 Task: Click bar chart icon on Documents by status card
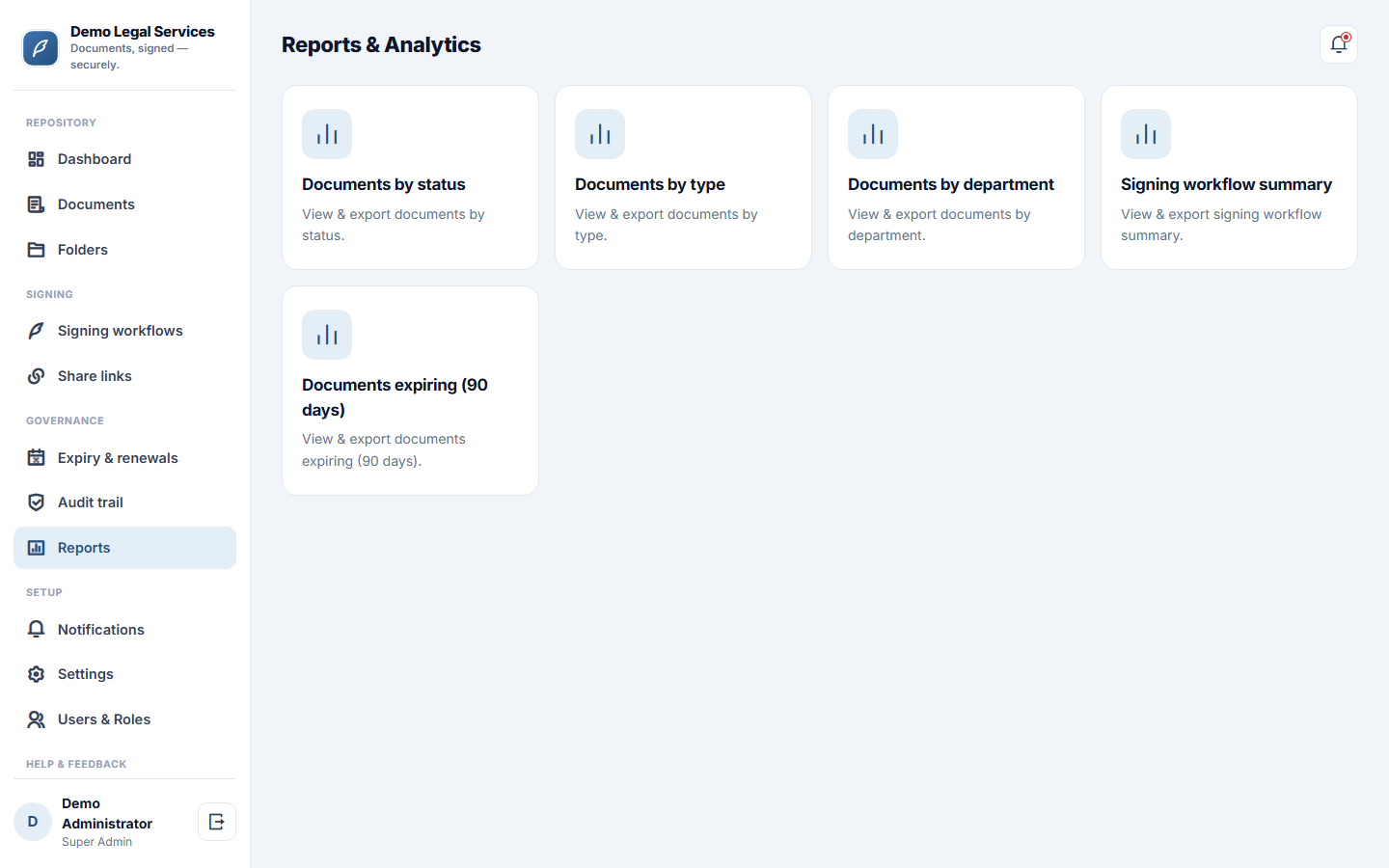327,134
